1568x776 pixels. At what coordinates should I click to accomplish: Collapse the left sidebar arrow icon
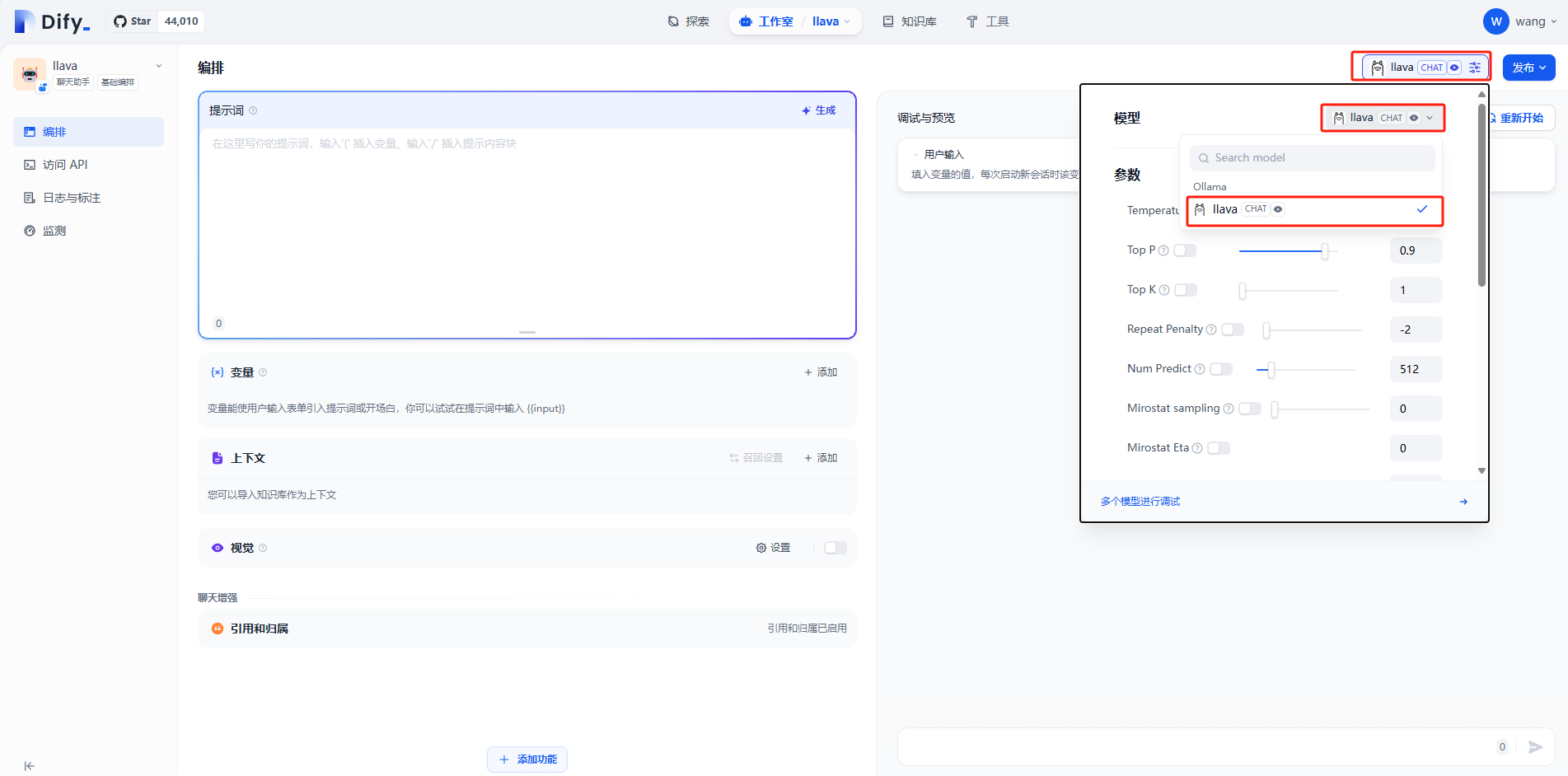click(30, 766)
